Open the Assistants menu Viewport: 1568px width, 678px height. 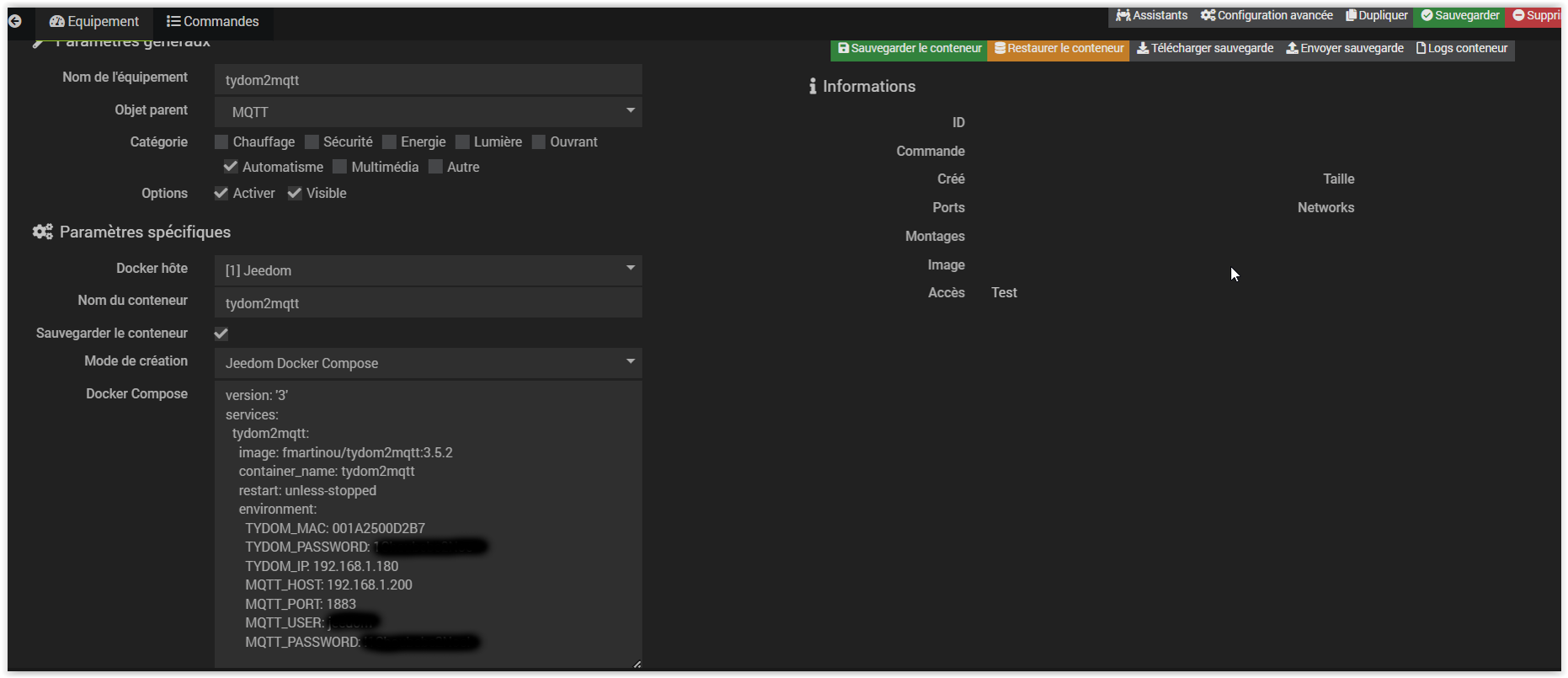[1151, 15]
